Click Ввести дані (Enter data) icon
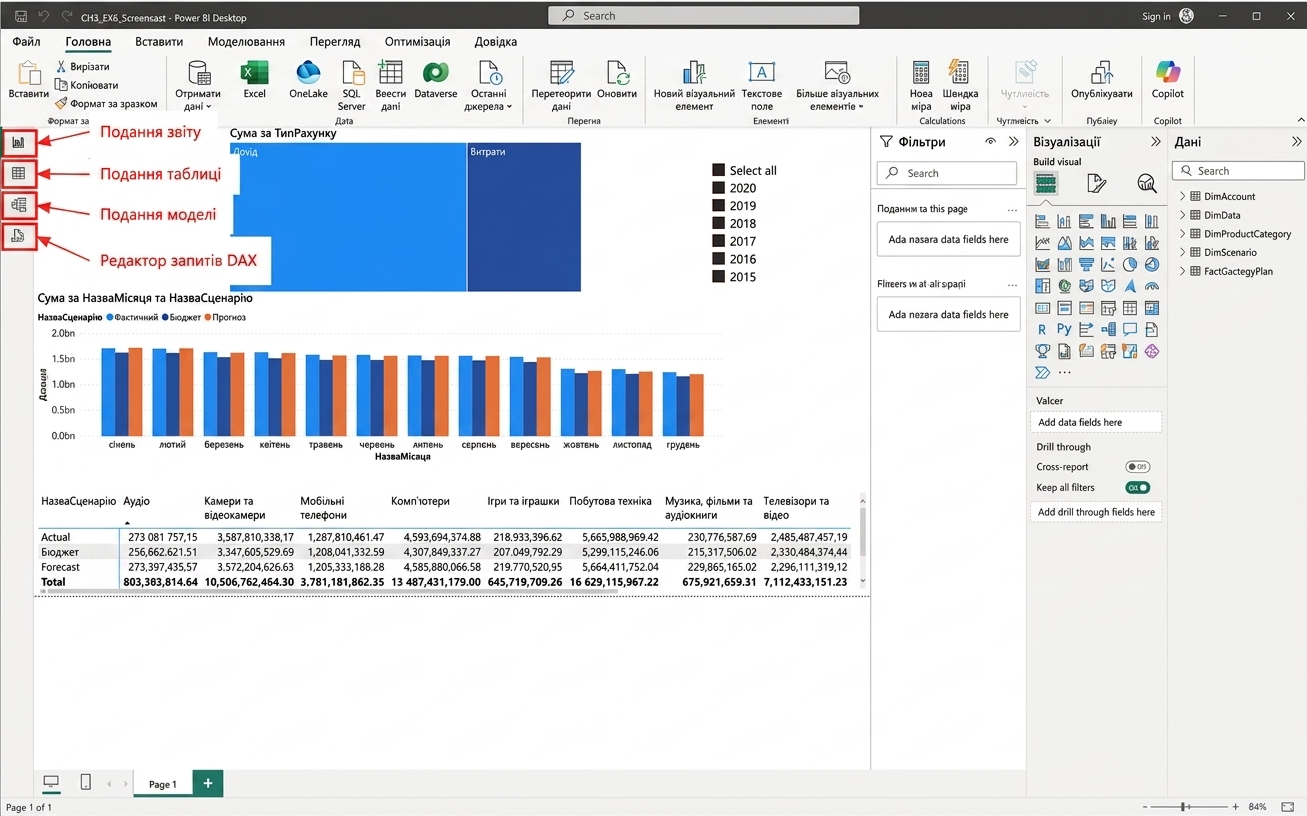This screenshot has width=1307, height=816. tap(391, 73)
